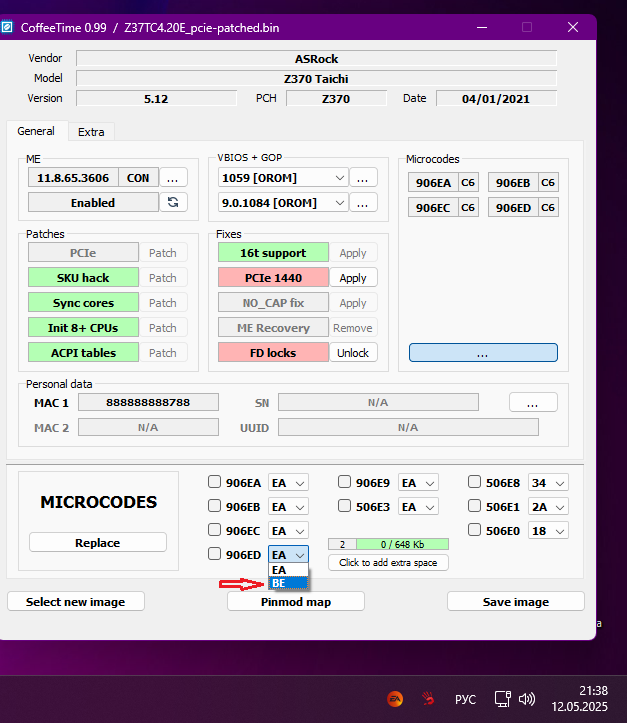Click the ME refresh arrows icon

coord(173,202)
